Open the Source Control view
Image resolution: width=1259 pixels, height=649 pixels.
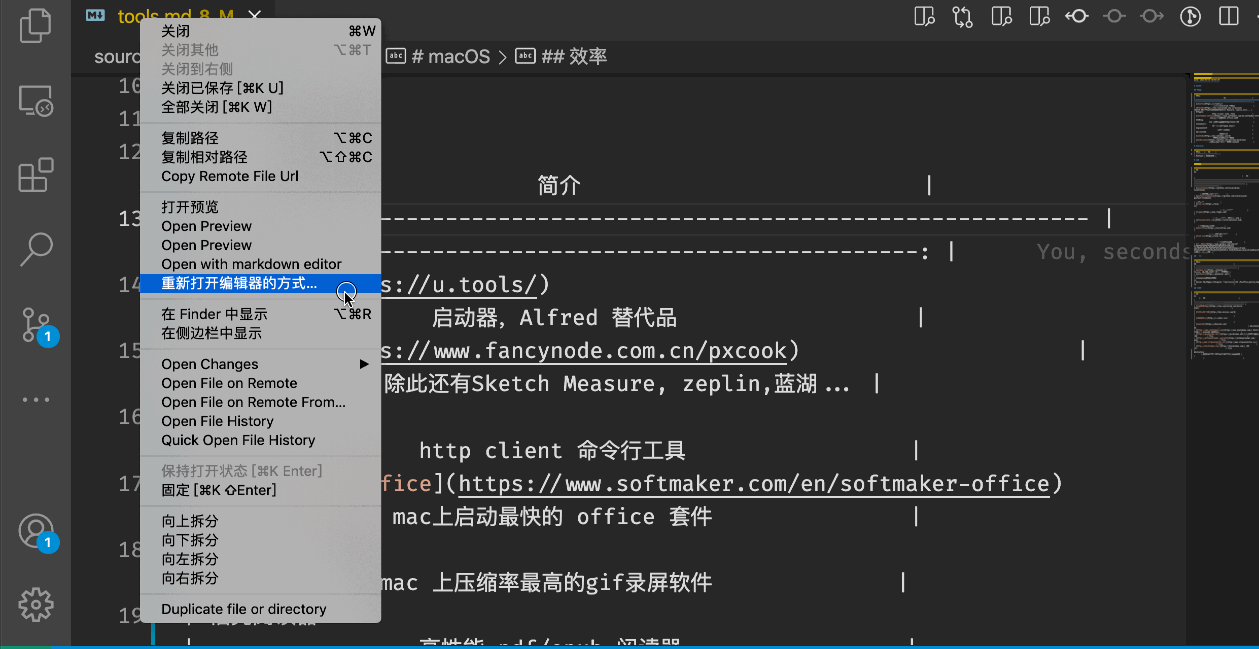(35, 325)
